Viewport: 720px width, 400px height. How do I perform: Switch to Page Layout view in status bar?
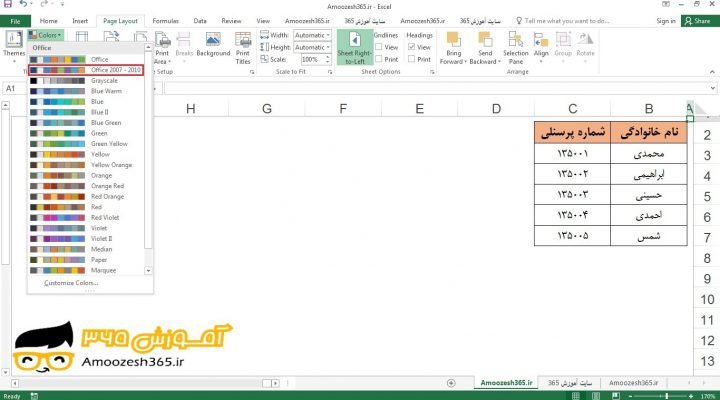tap(596, 396)
